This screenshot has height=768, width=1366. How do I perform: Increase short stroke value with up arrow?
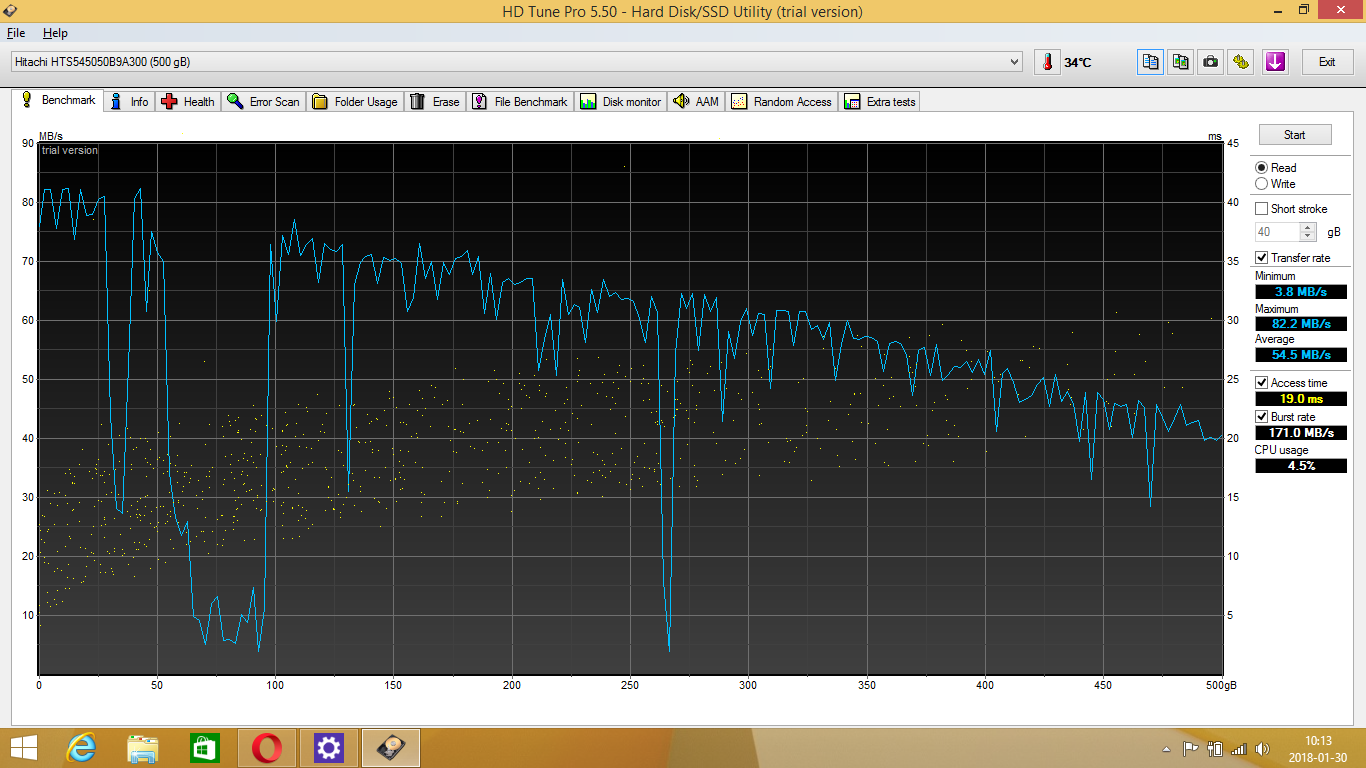1308,227
